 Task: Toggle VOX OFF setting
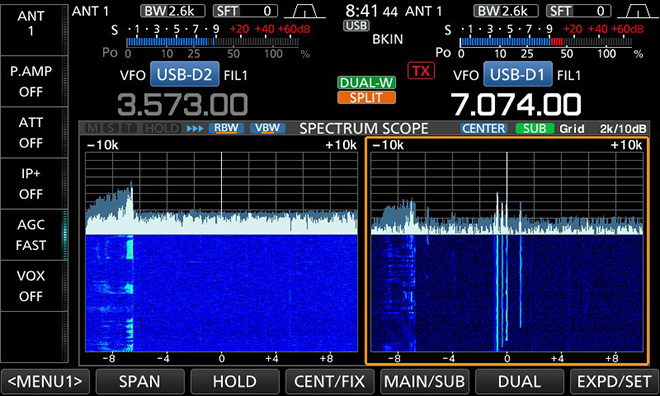coord(31,286)
